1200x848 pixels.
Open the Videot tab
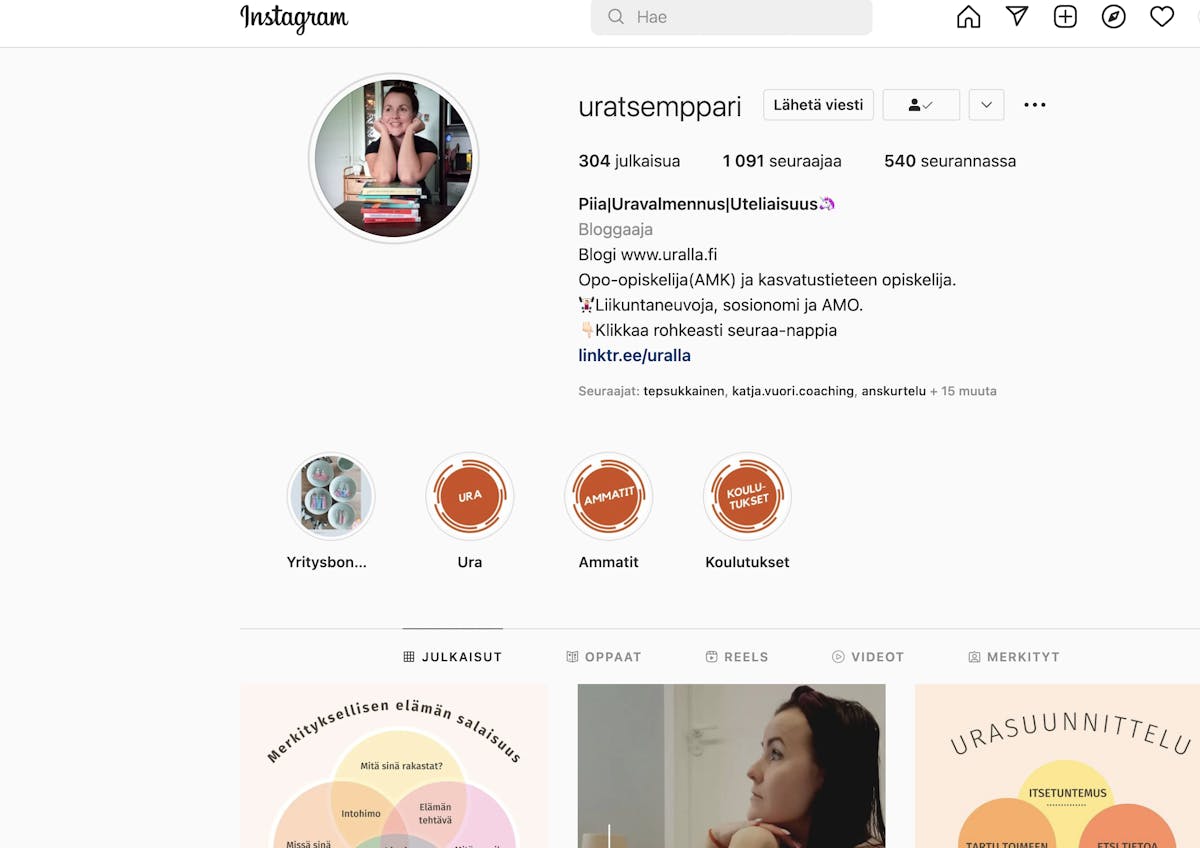pos(868,657)
